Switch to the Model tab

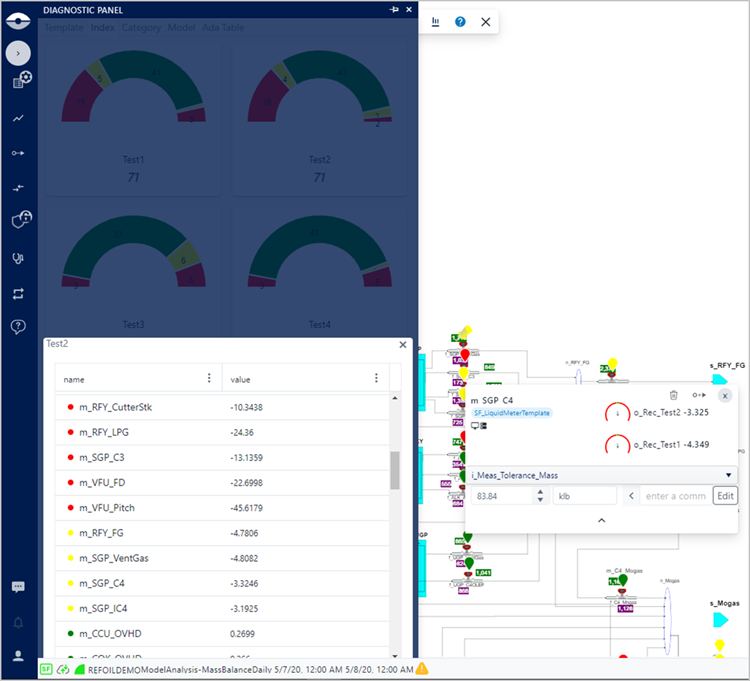pyautogui.click(x=182, y=28)
